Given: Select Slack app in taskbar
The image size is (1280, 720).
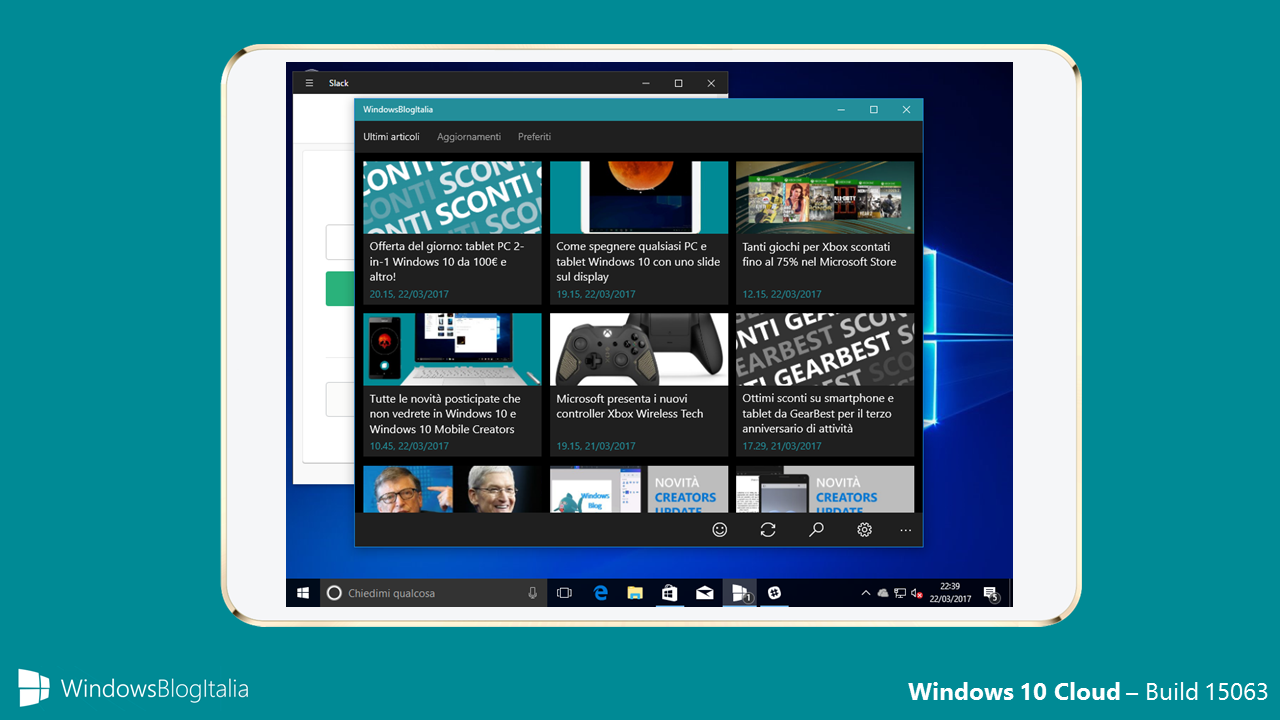Looking at the screenshot, I should (774, 593).
